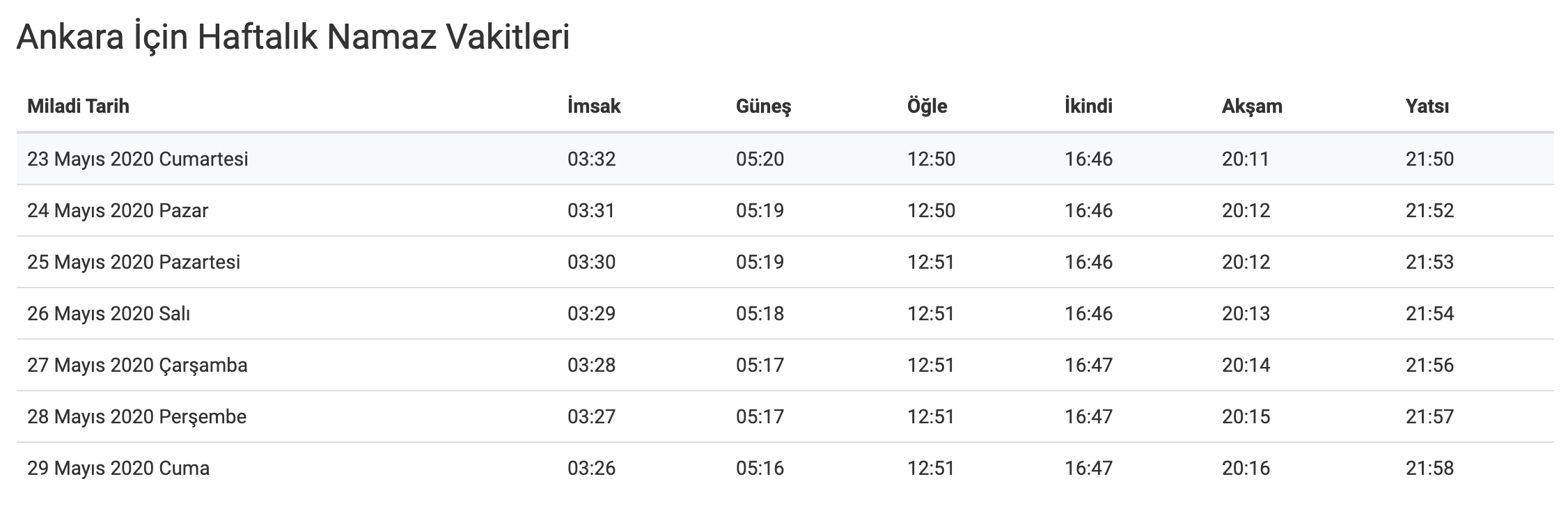
Task: Click the Ankara İçin Haftalık Namaz Vakitleri heading
Action: pyautogui.click(x=293, y=38)
